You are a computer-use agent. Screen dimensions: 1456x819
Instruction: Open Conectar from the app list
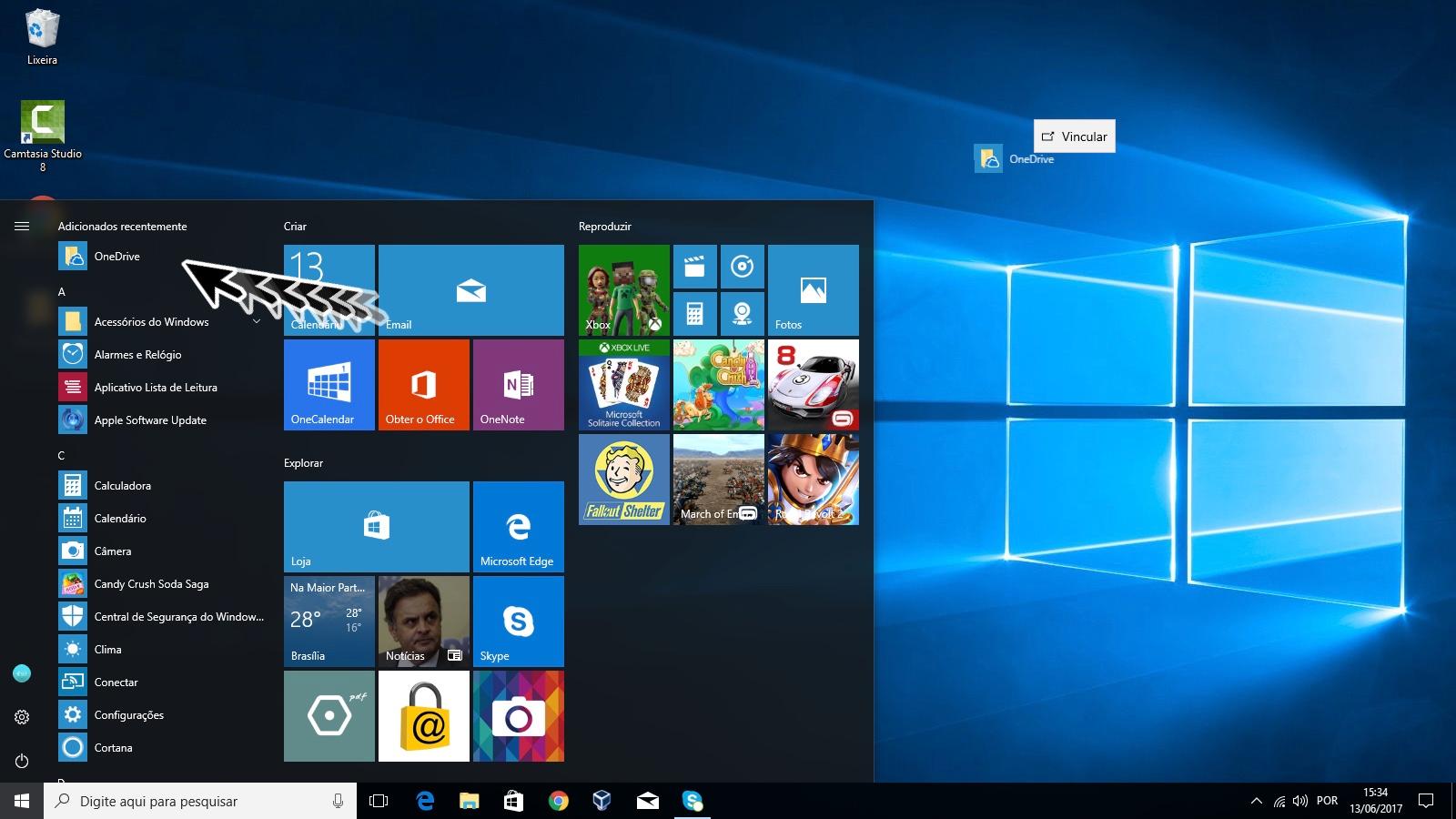tap(162, 682)
